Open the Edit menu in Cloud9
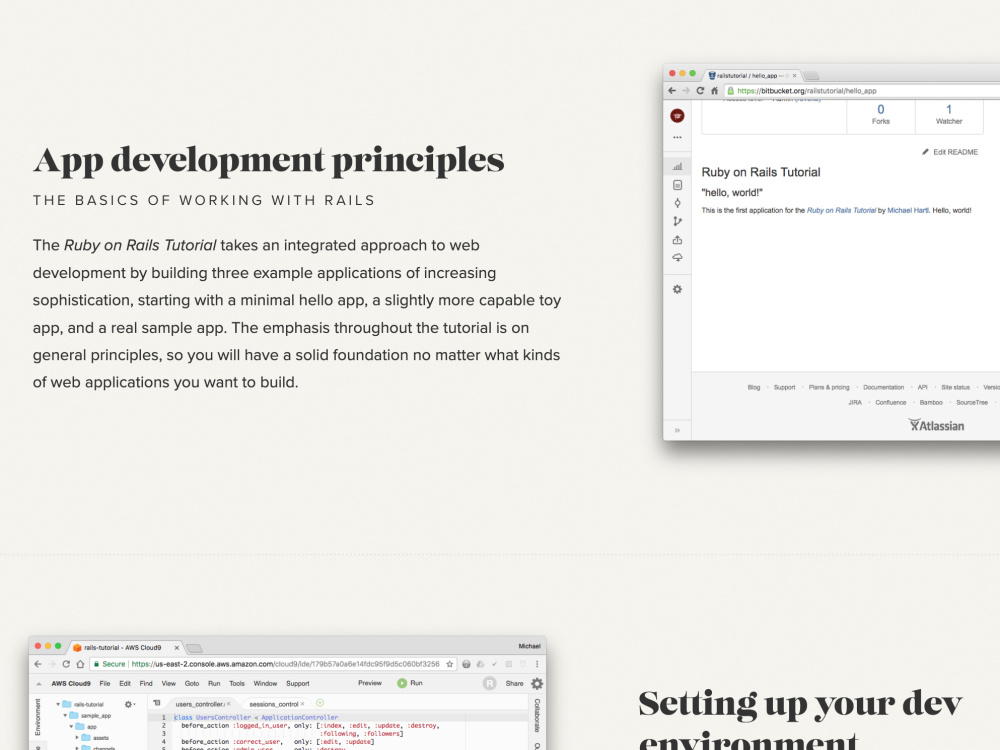 [x=125, y=683]
